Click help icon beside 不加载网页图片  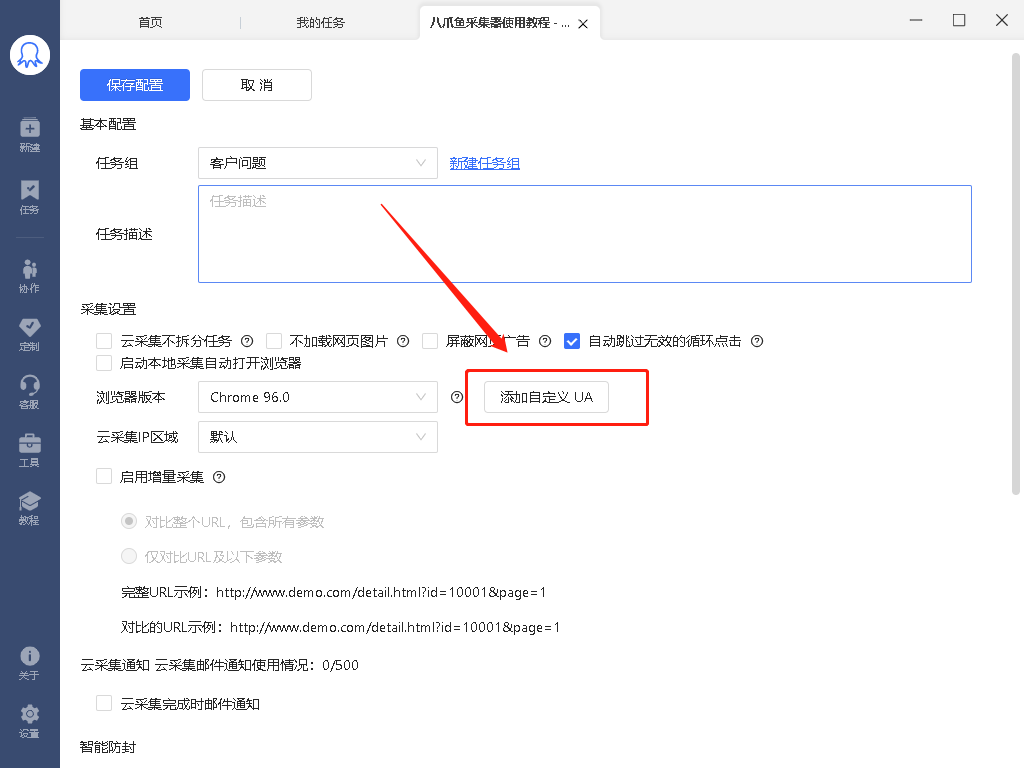point(403,341)
